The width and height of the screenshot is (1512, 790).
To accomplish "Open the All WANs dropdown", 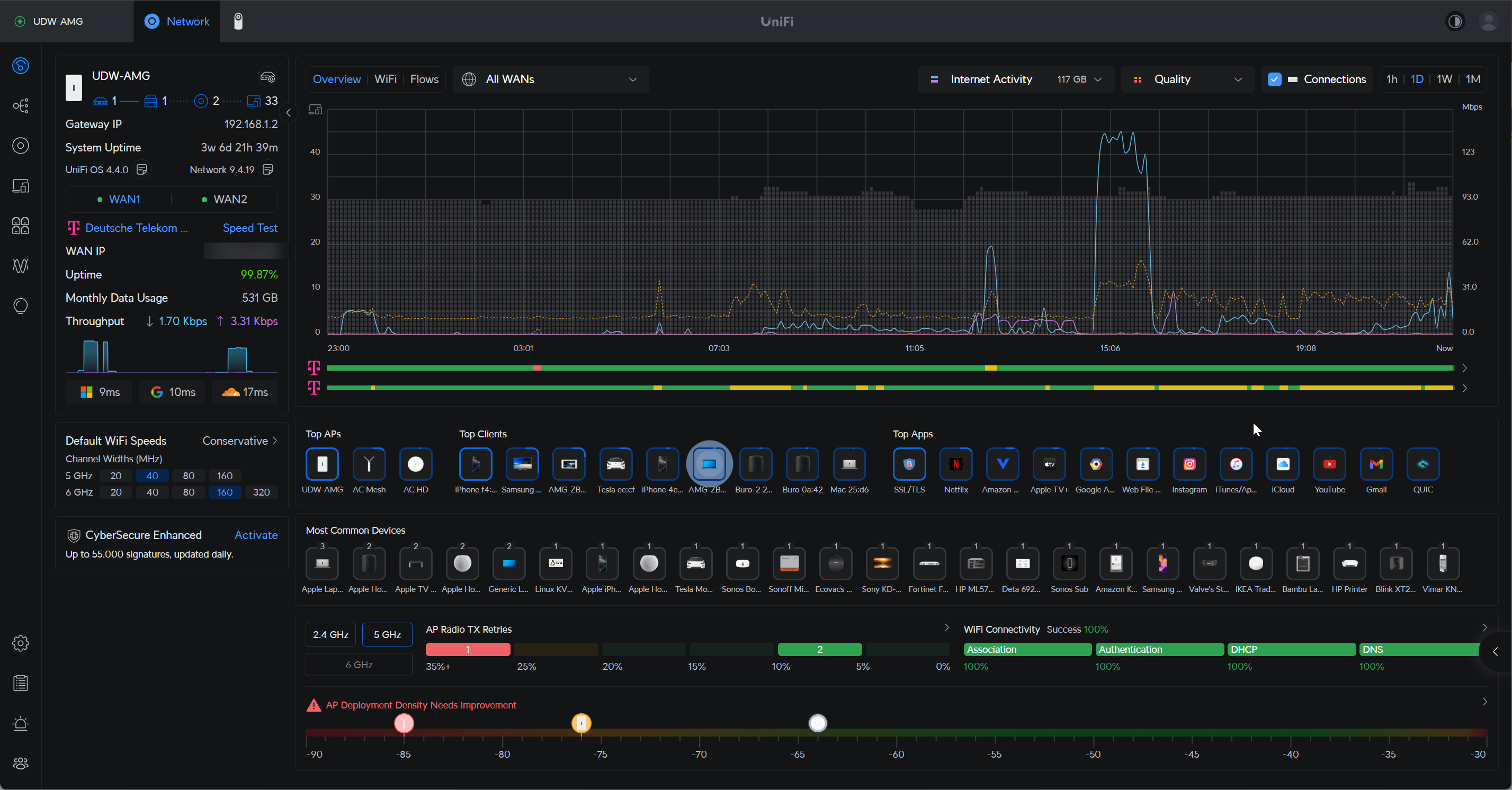I will (x=551, y=79).
